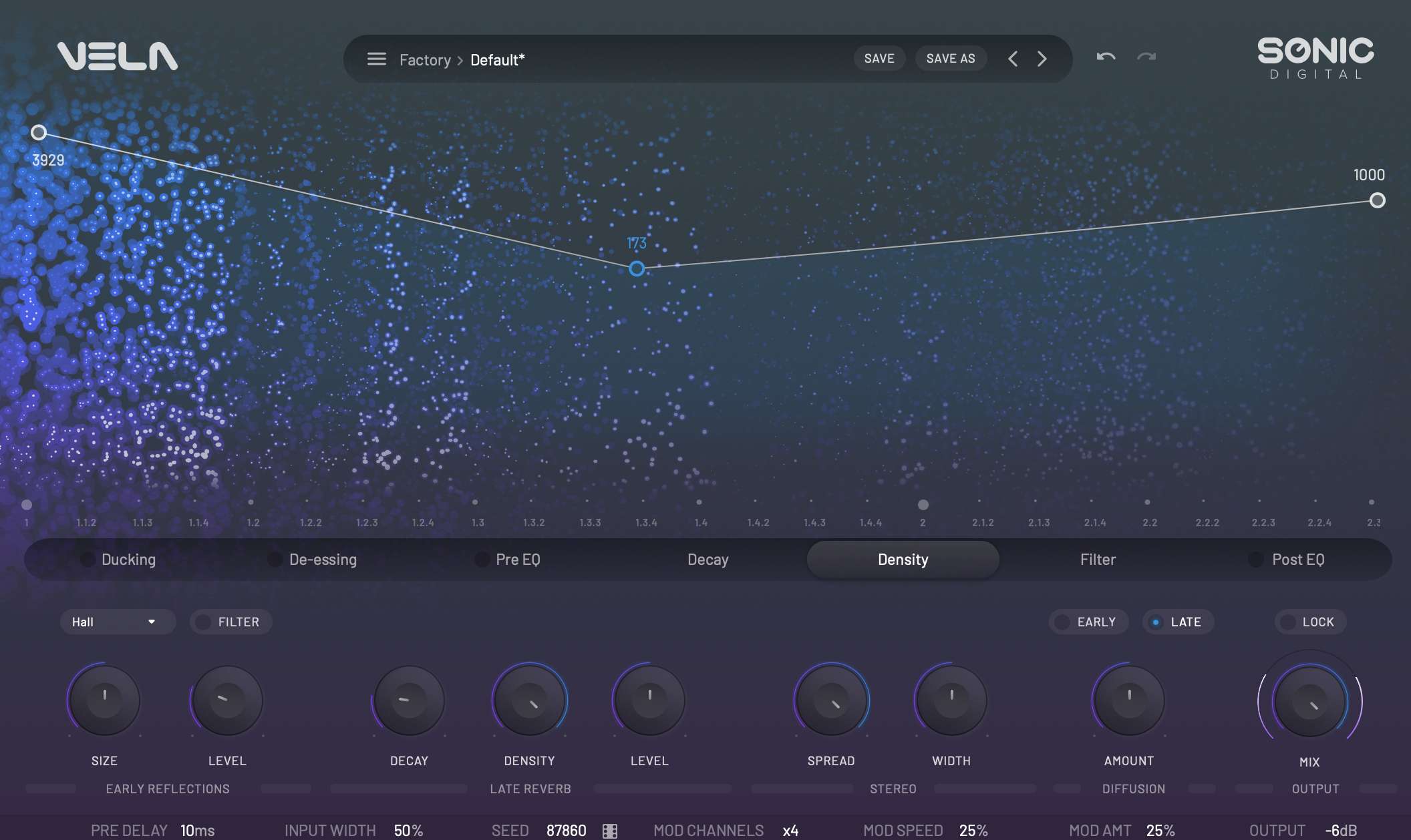Click the stereo Width knob
Image resolution: width=1411 pixels, height=840 pixels.
pyautogui.click(x=951, y=700)
